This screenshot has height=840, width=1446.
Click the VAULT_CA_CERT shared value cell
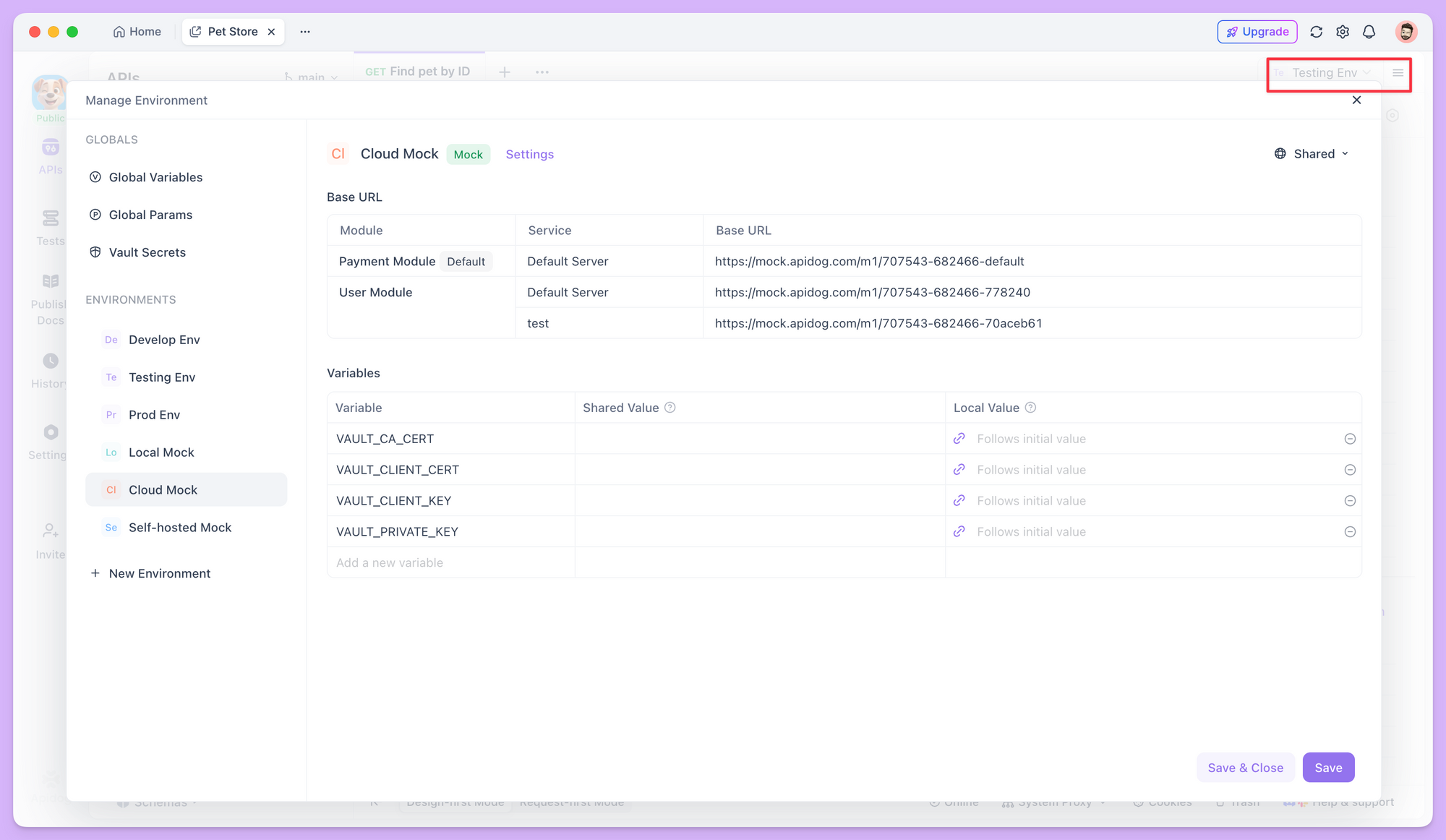click(x=760, y=439)
